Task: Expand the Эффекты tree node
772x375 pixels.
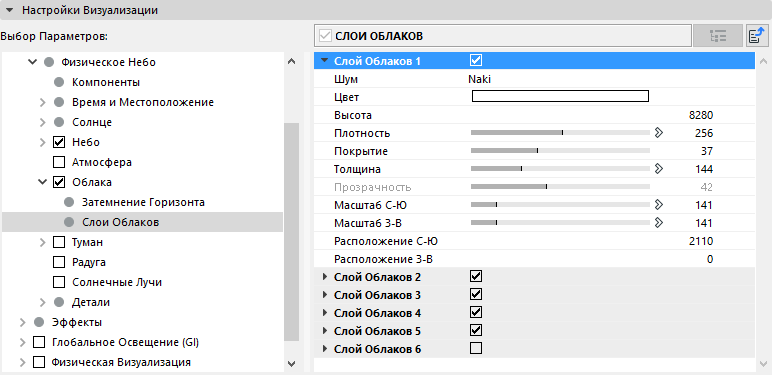Action: point(23,322)
